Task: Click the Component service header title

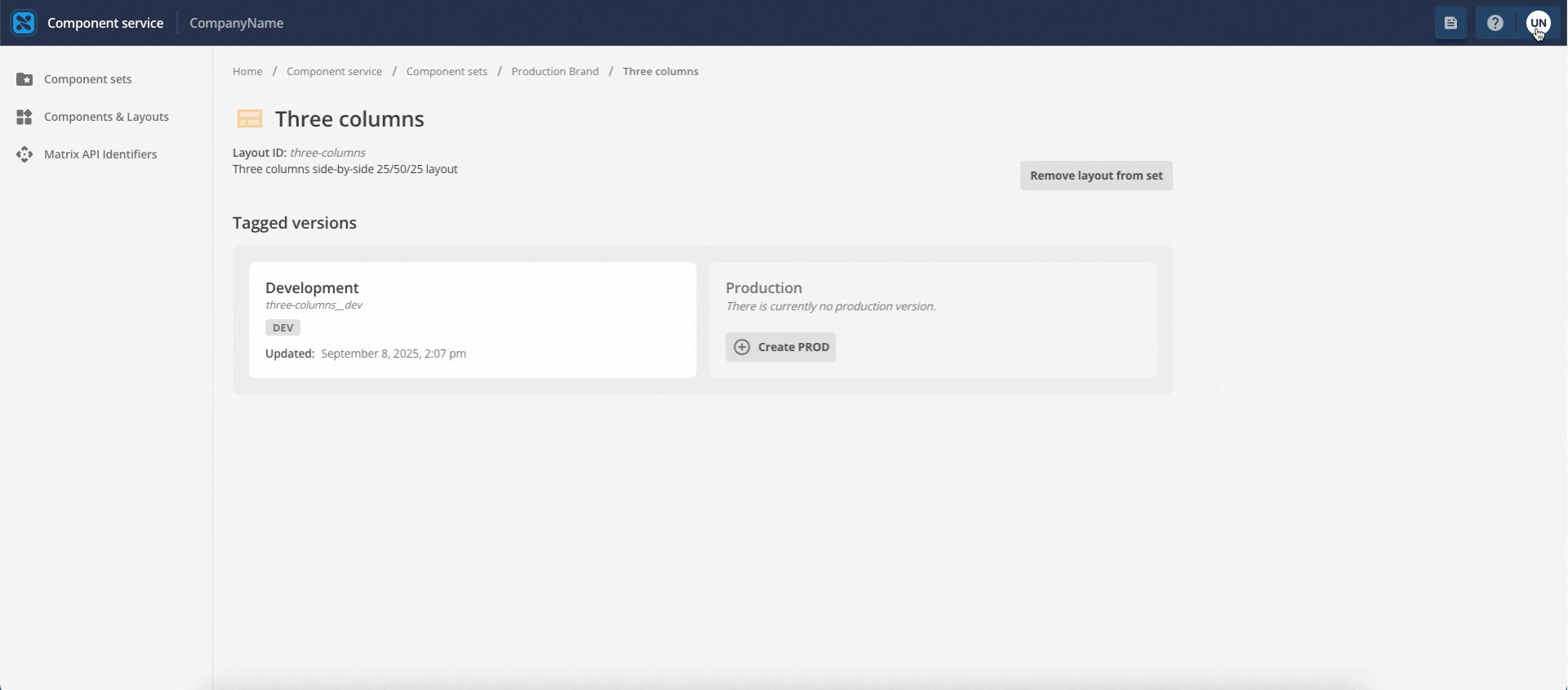Action: (105, 23)
